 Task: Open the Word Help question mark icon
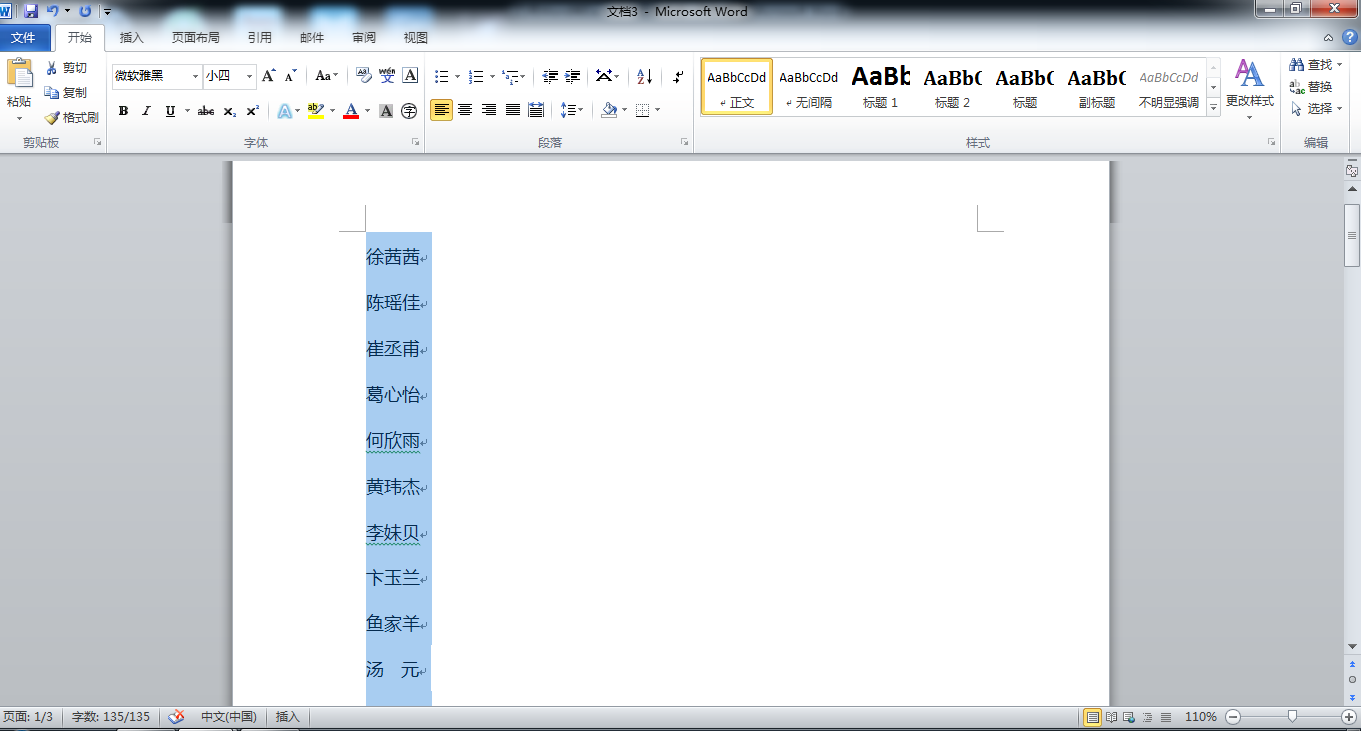point(1348,38)
